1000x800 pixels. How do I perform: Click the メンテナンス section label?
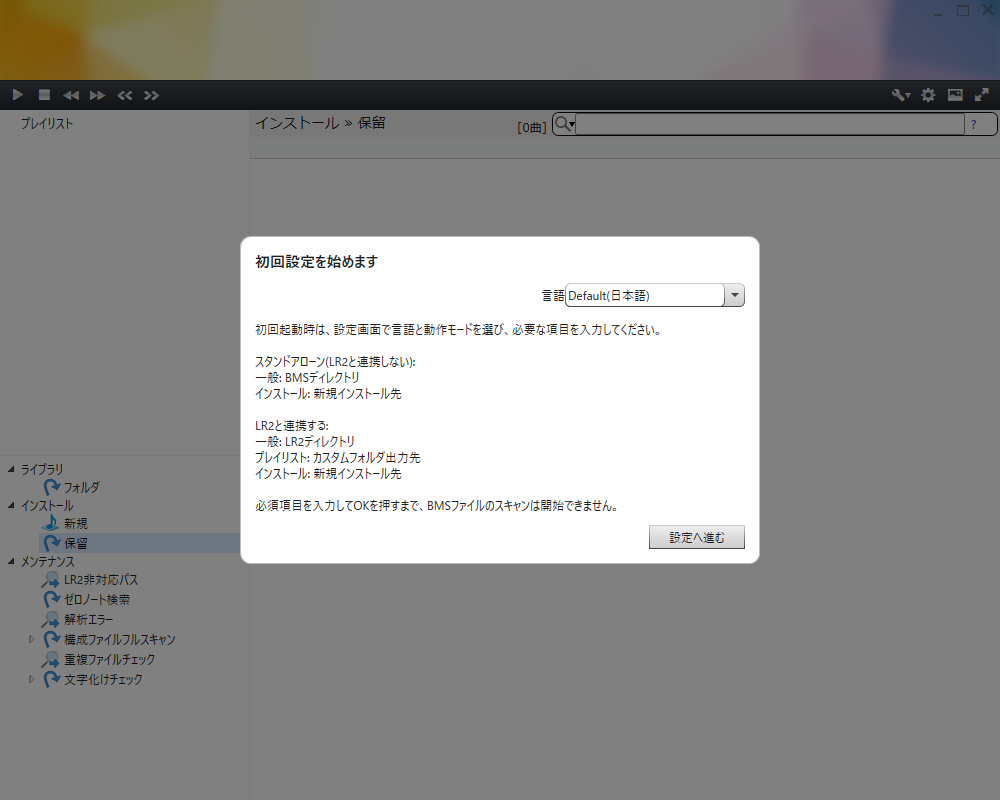point(48,561)
